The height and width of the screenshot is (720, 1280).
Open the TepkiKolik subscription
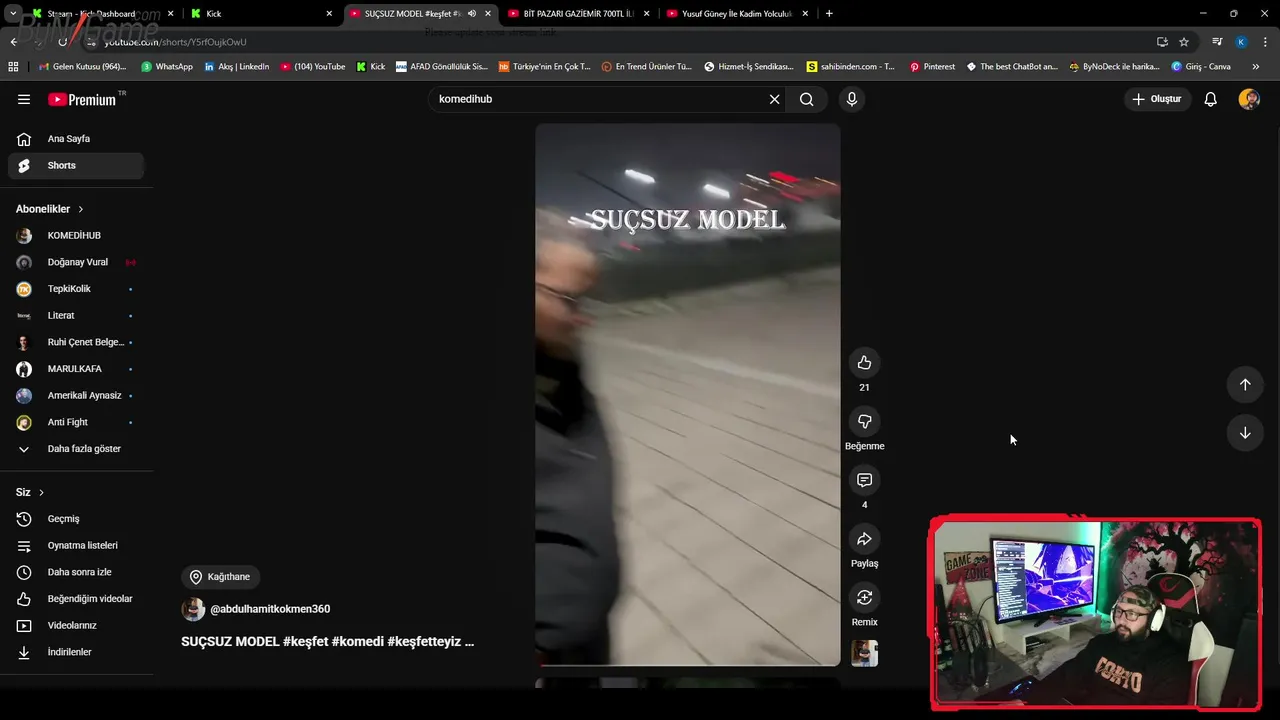(76, 289)
